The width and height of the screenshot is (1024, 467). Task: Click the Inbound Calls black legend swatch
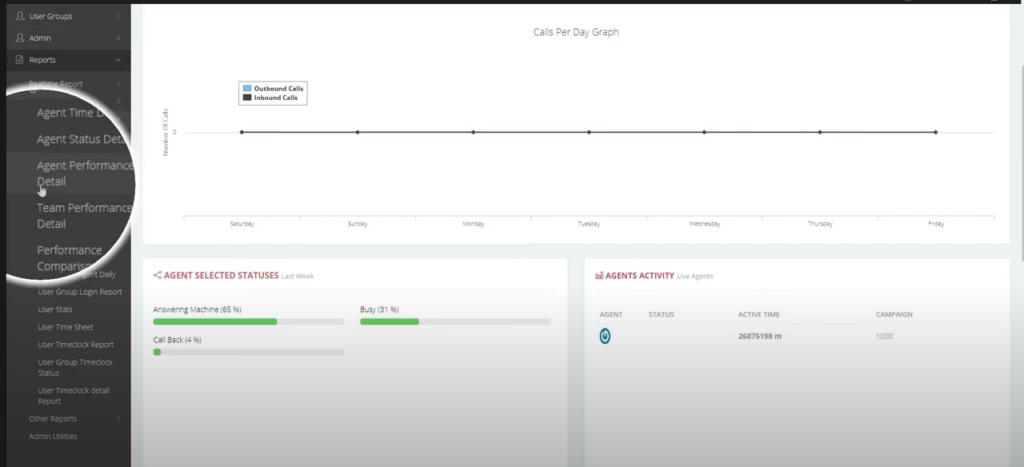[x=247, y=97]
